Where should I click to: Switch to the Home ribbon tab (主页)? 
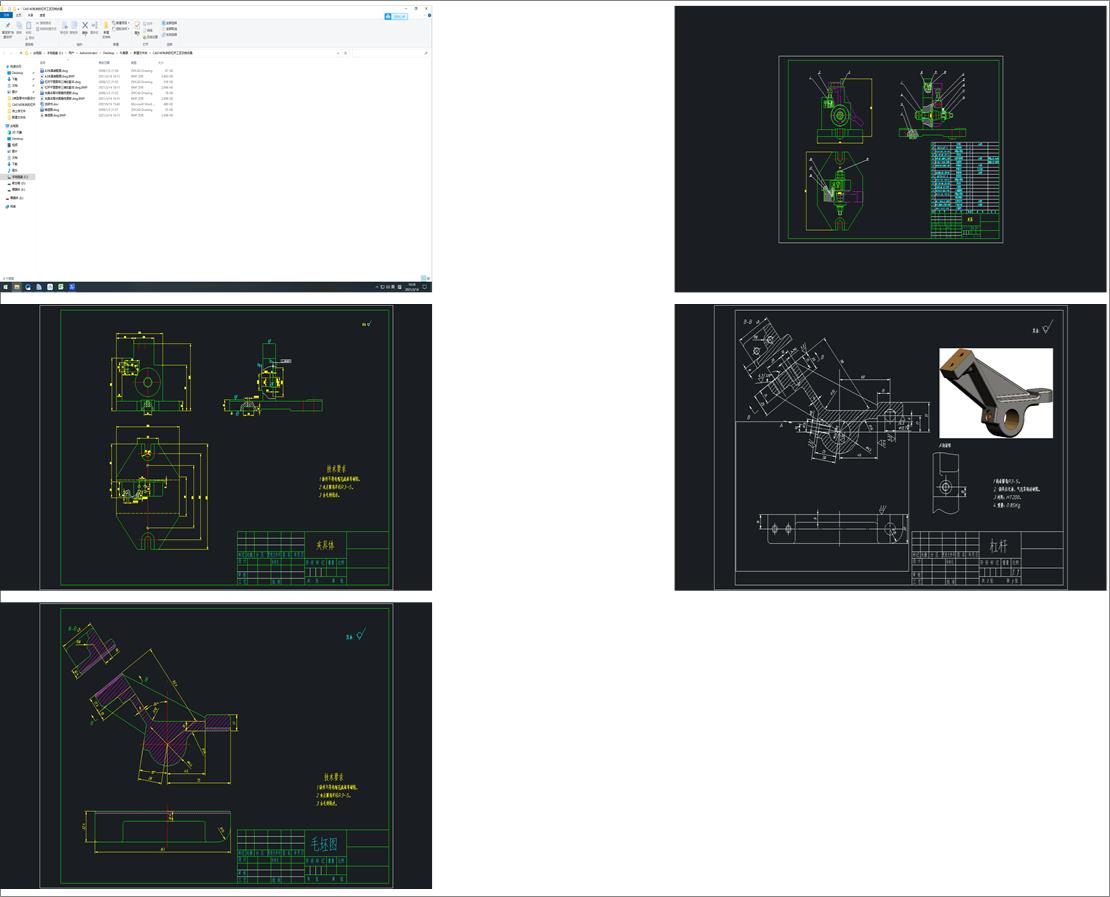(18, 15)
